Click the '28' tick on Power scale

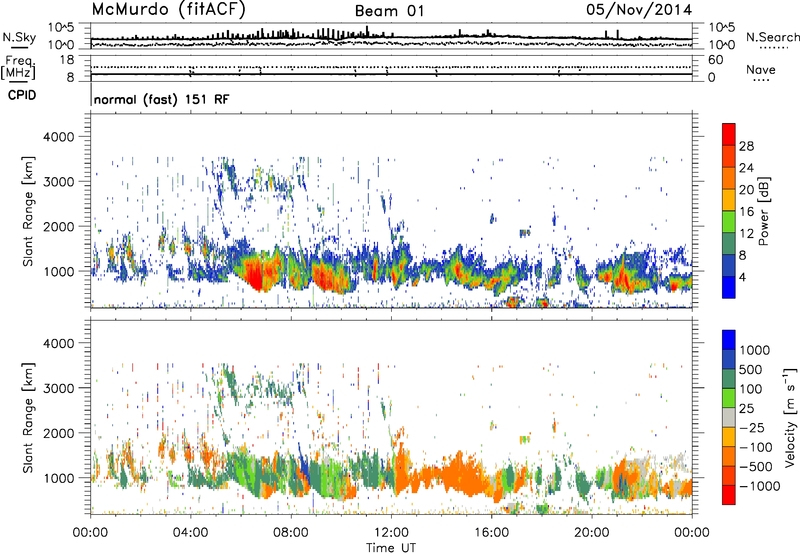[x=746, y=146]
